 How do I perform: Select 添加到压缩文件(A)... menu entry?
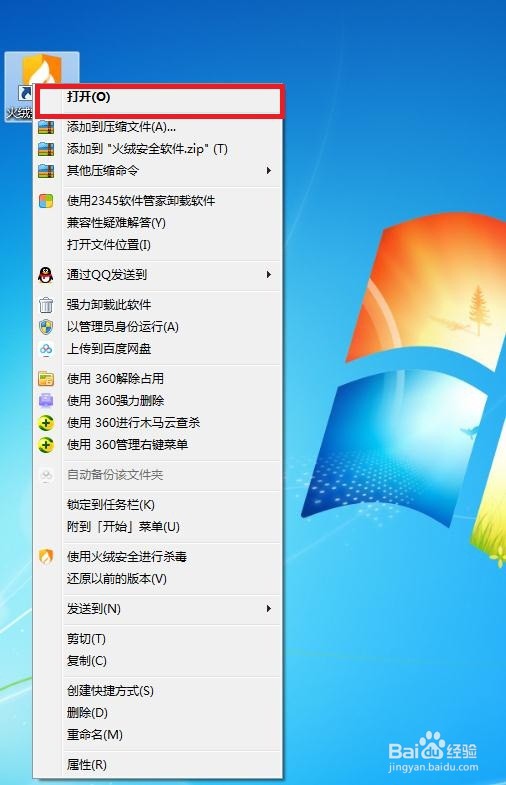click(x=158, y=127)
